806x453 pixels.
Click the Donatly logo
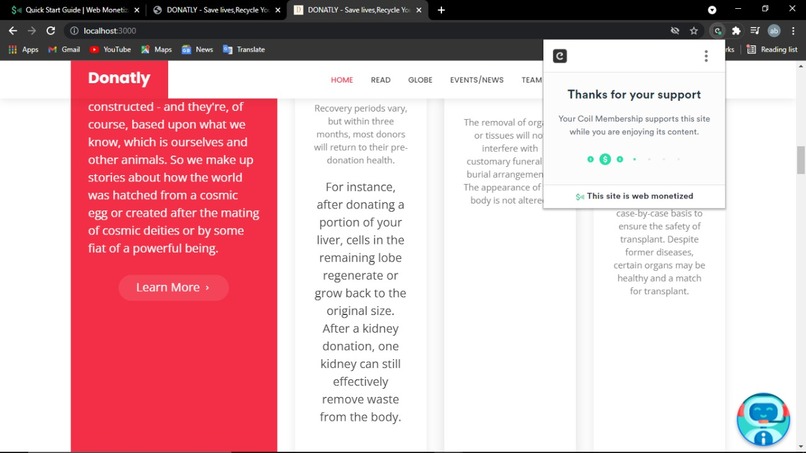(x=119, y=78)
